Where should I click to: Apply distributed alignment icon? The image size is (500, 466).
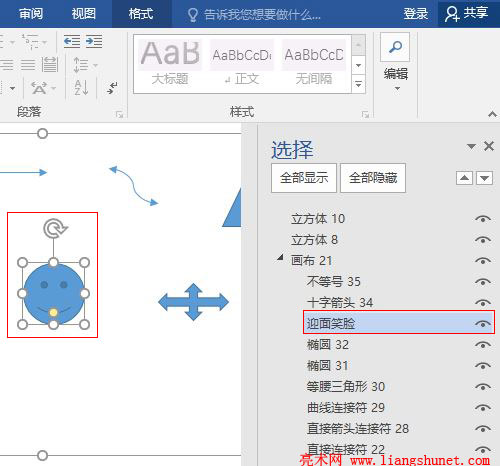(x=50, y=65)
